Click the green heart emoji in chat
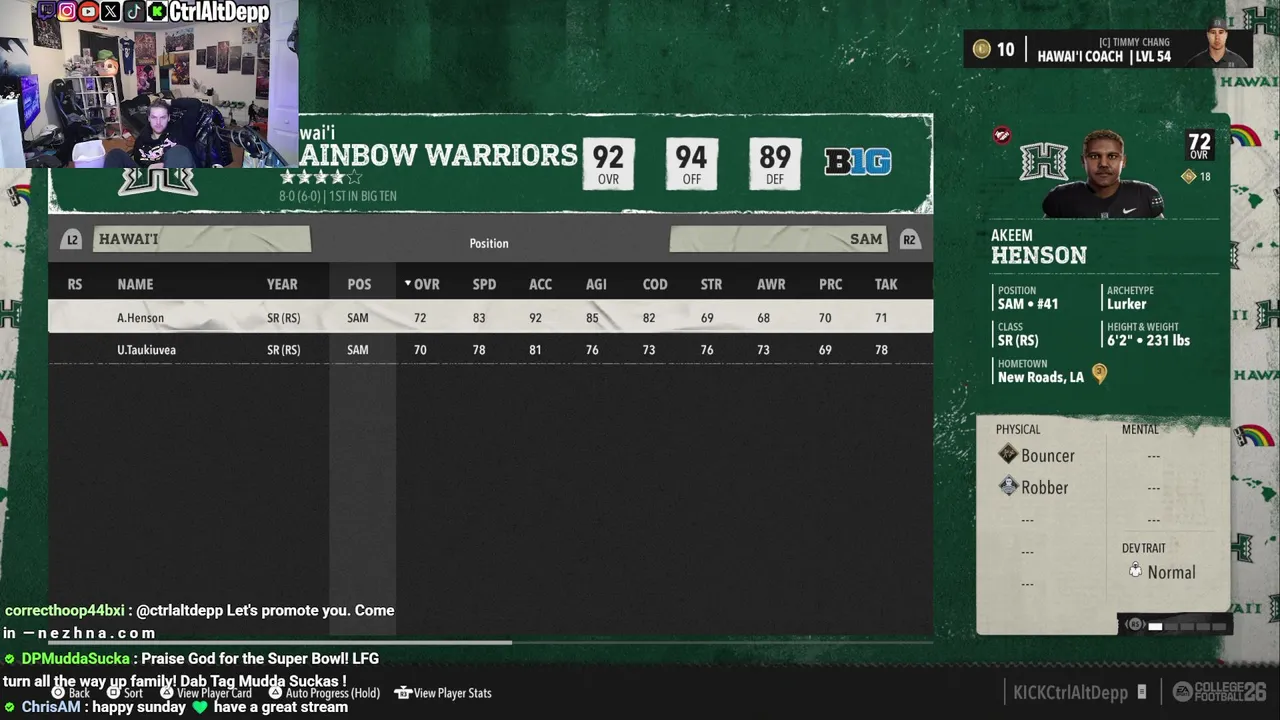The width and height of the screenshot is (1280, 720). coord(200,707)
